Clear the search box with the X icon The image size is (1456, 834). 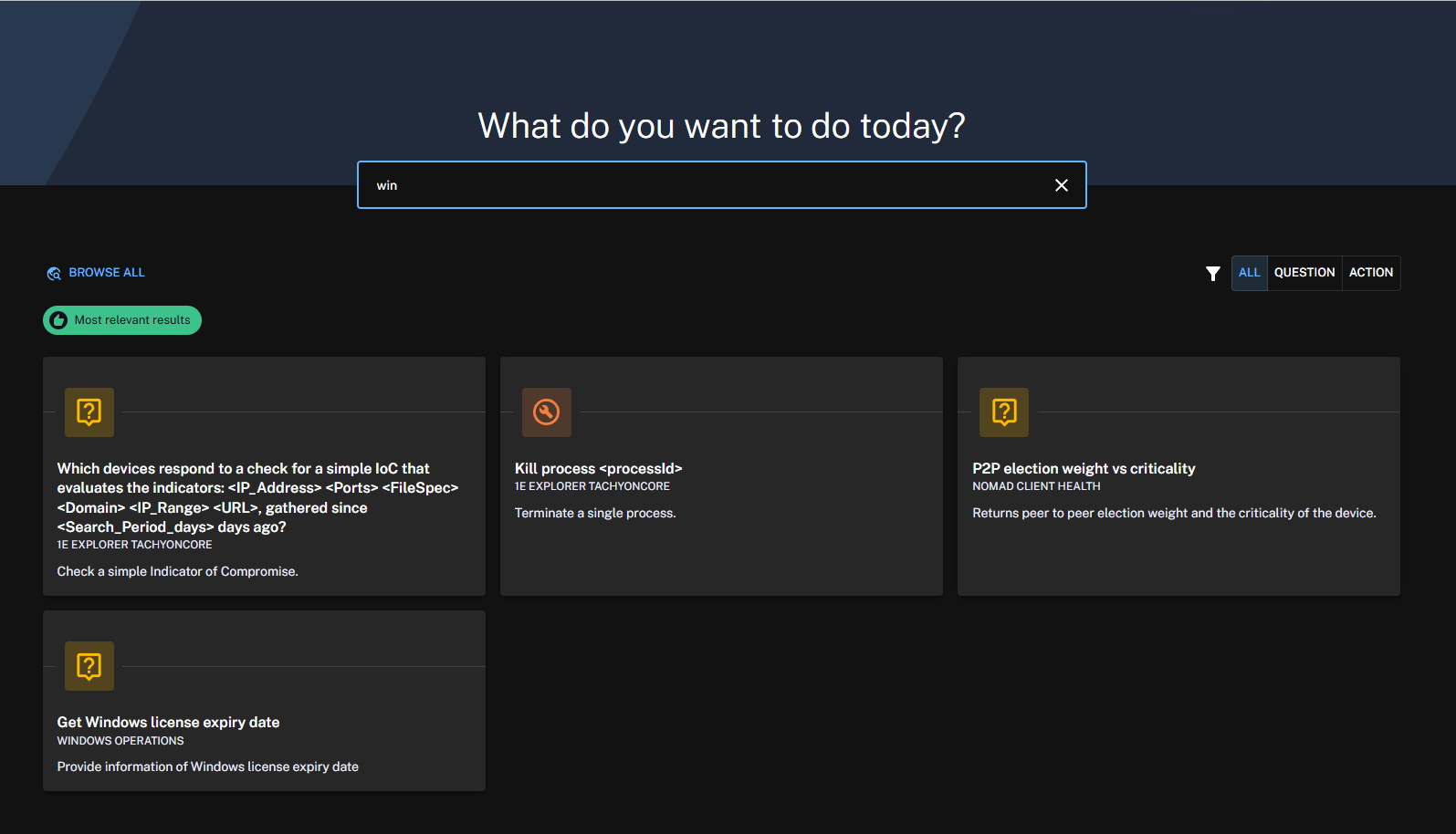[x=1061, y=185]
